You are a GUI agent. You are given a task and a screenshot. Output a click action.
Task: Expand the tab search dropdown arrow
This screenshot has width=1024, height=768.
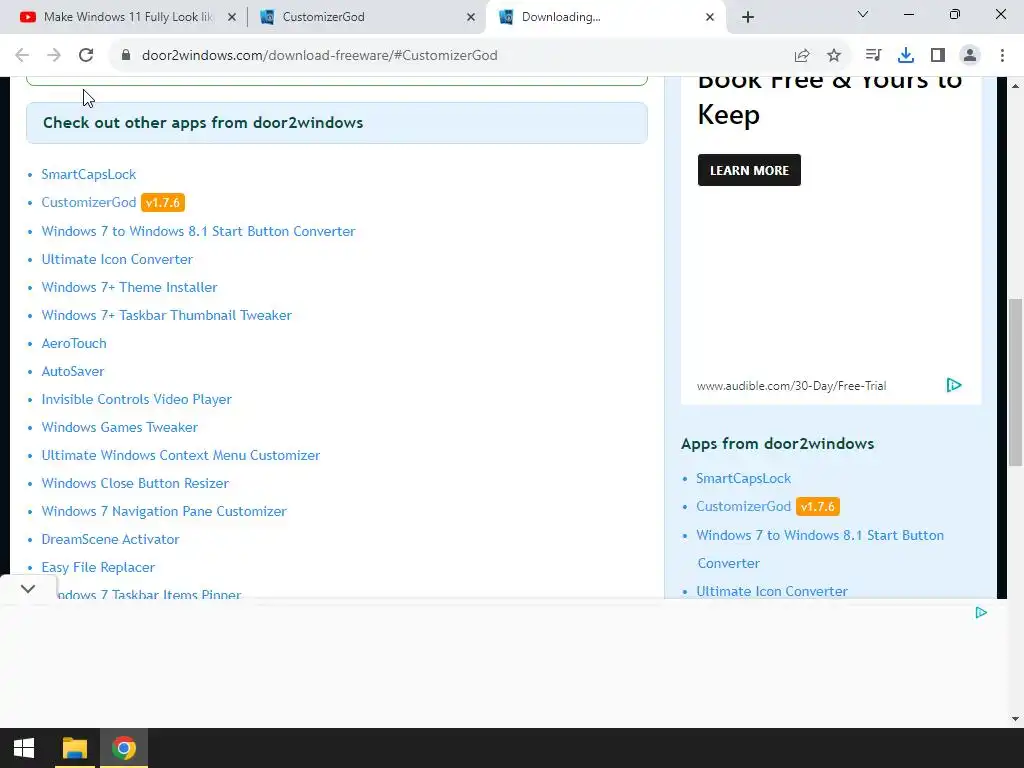[863, 14]
